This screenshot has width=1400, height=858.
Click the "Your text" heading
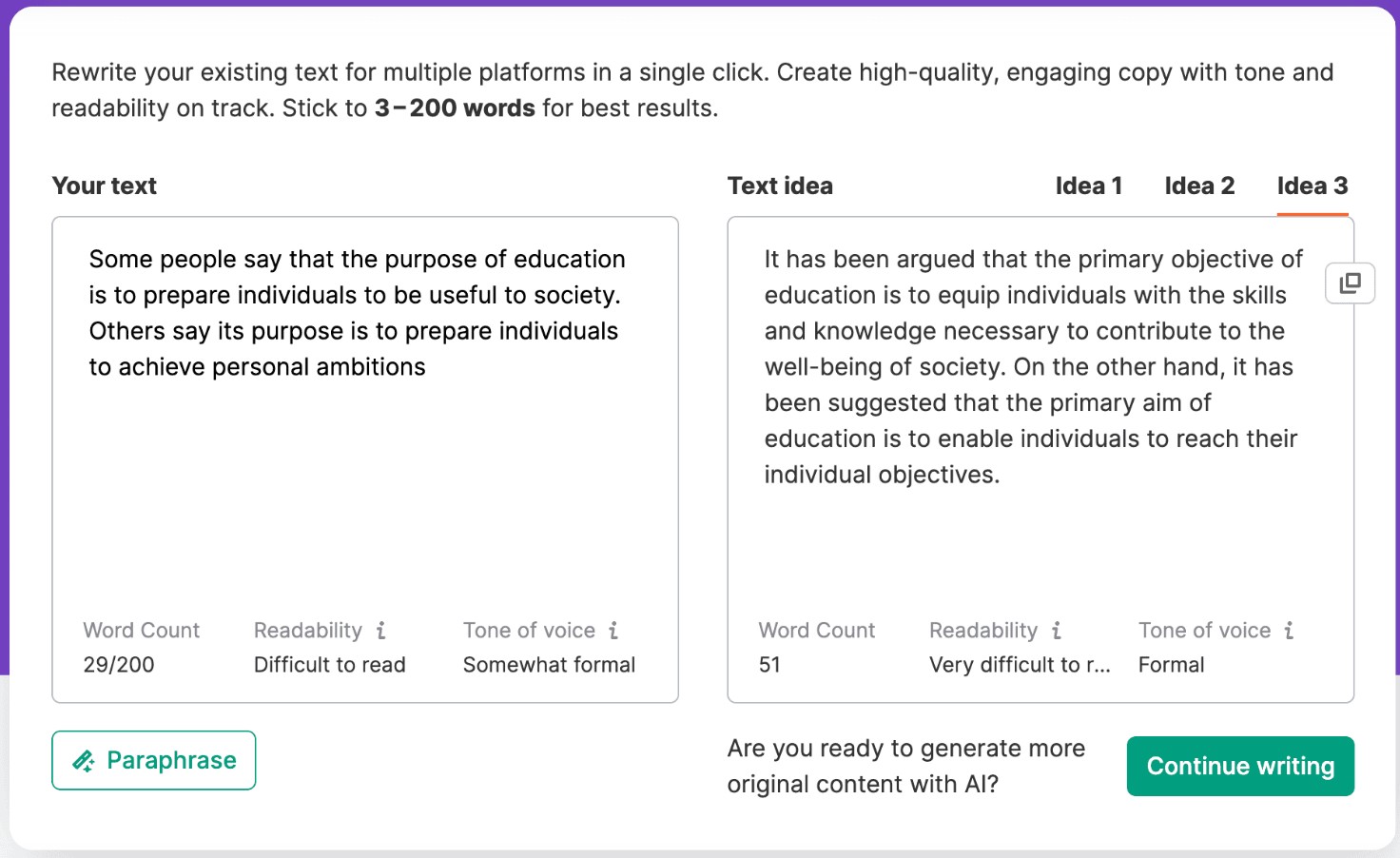coord(105,186)
